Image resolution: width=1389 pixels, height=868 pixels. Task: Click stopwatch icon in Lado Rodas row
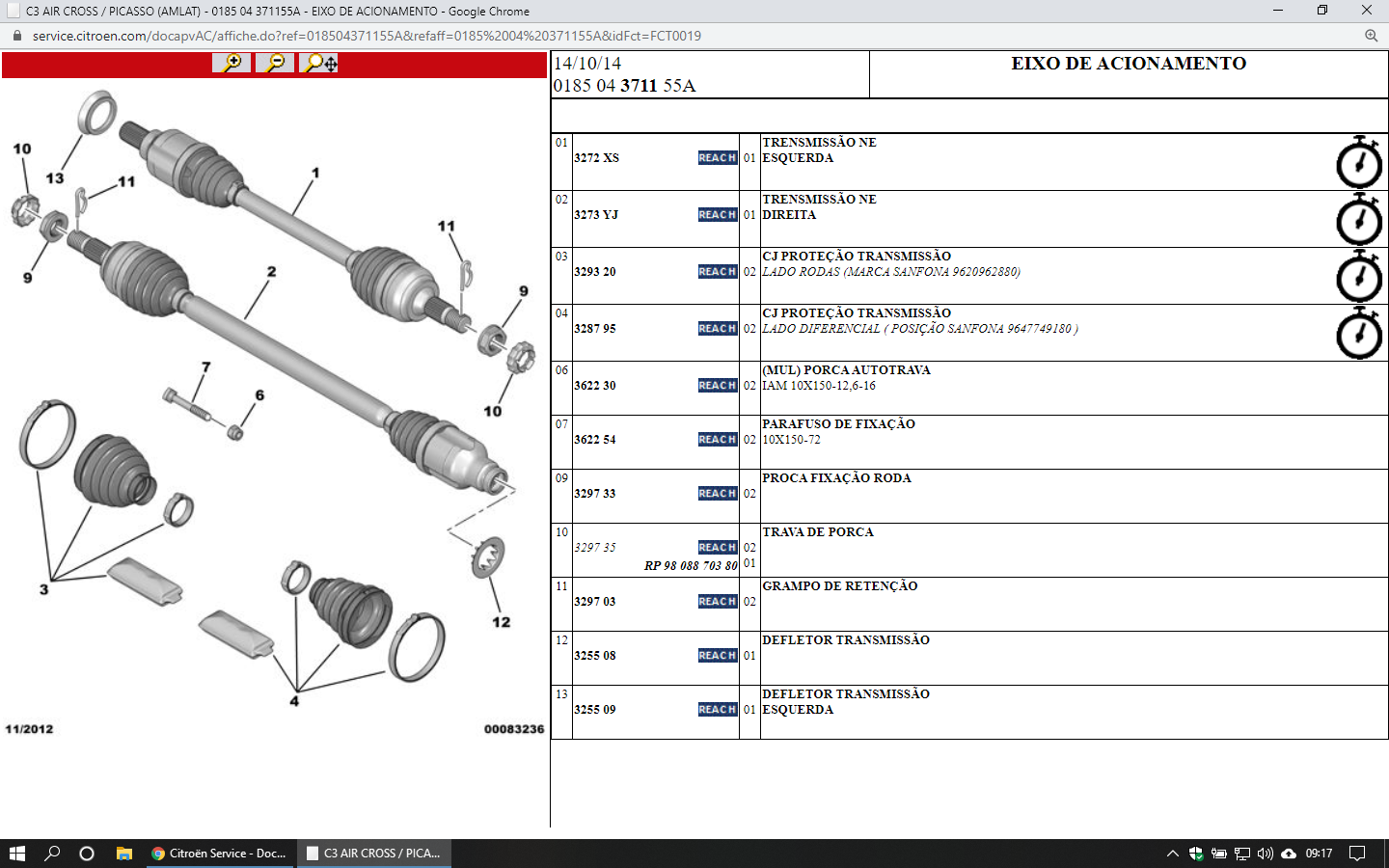1358,276
